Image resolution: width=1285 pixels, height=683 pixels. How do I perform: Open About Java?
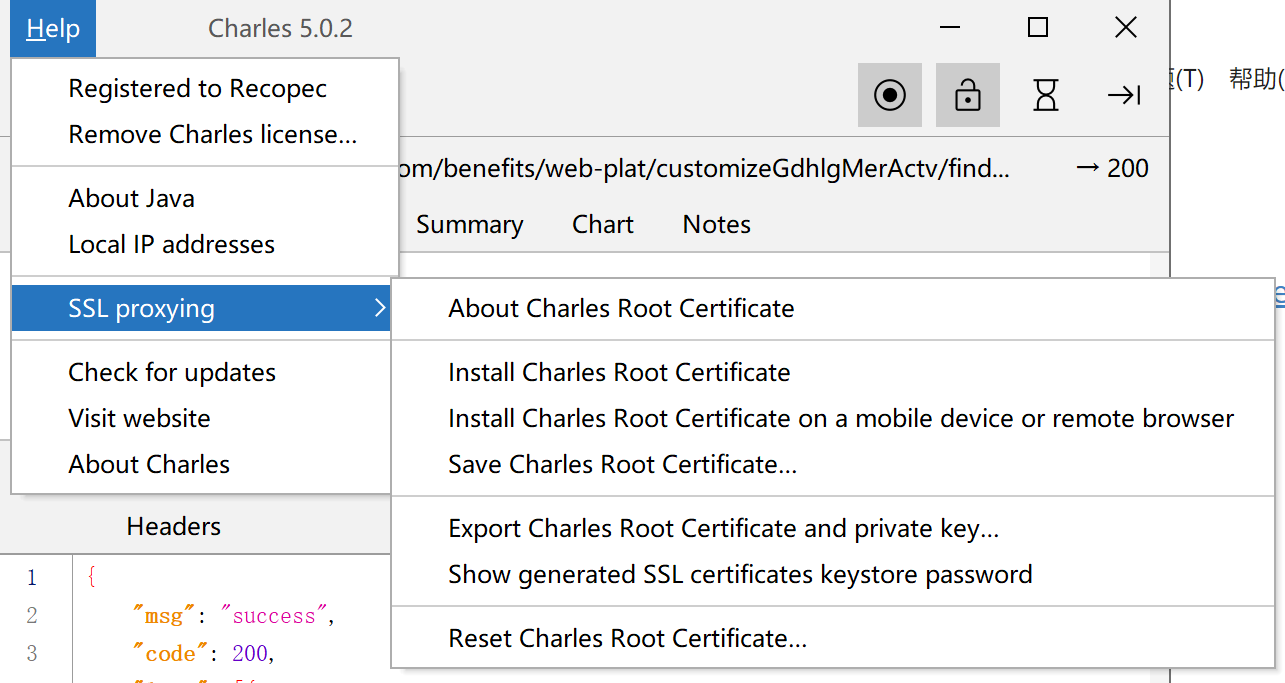(x=205, y=198)
